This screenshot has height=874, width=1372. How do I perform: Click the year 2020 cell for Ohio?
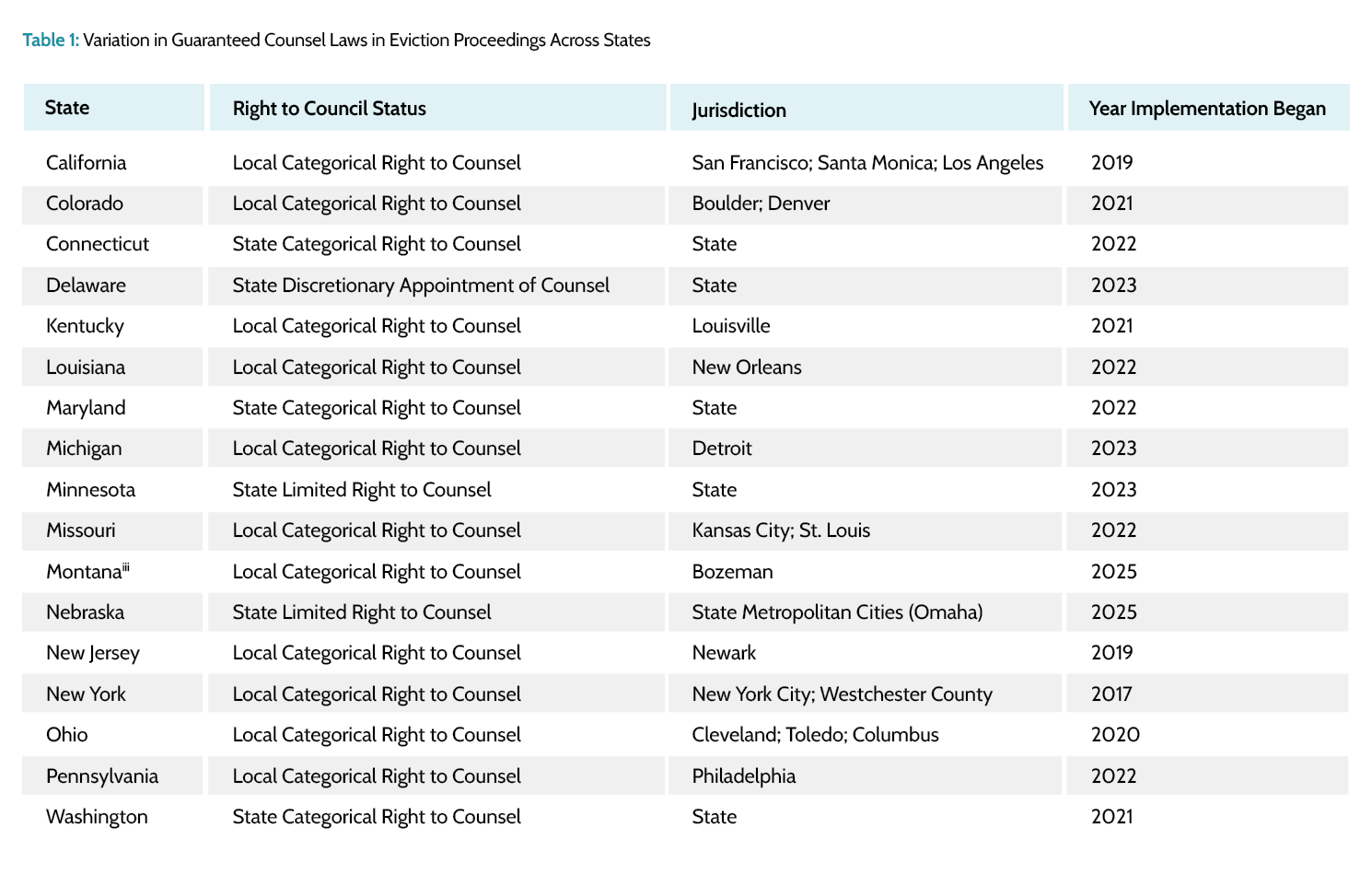(x=1115, y=735)
